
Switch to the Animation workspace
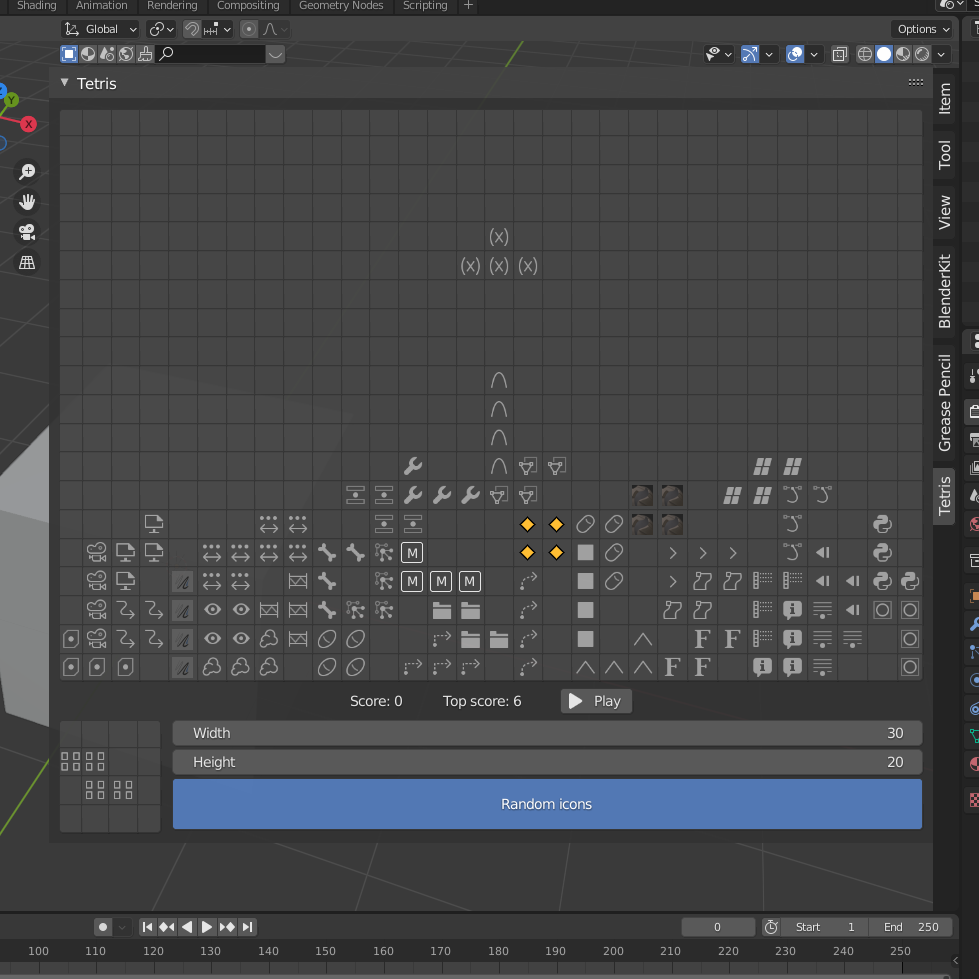click(x=101, y=6)
